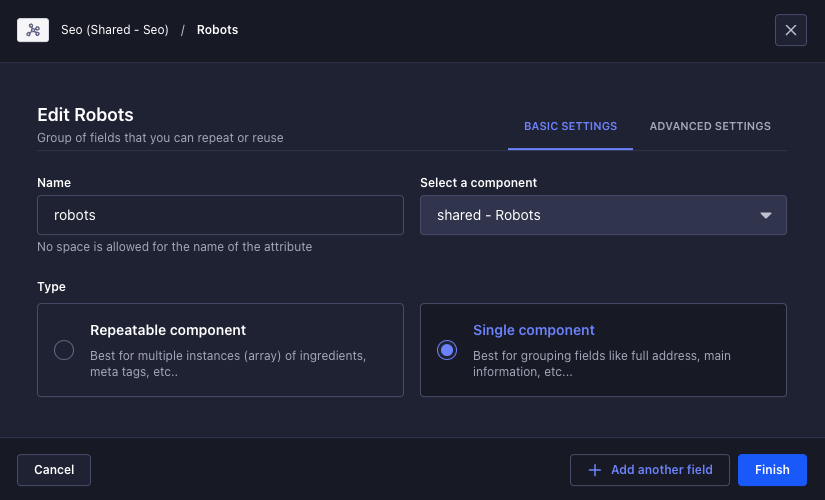The height and width of the screenshot is (500, 825).
Task: Choose the Single component radio button
Action: (x=447, y=350)
